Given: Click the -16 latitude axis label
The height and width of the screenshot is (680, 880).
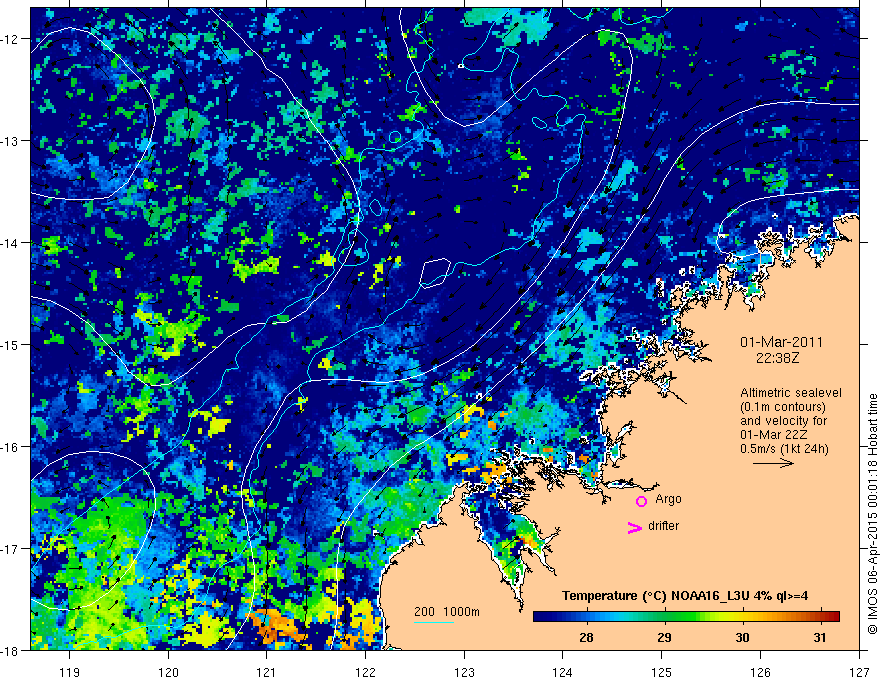Looking at the screenshot, I should point(10,447).
